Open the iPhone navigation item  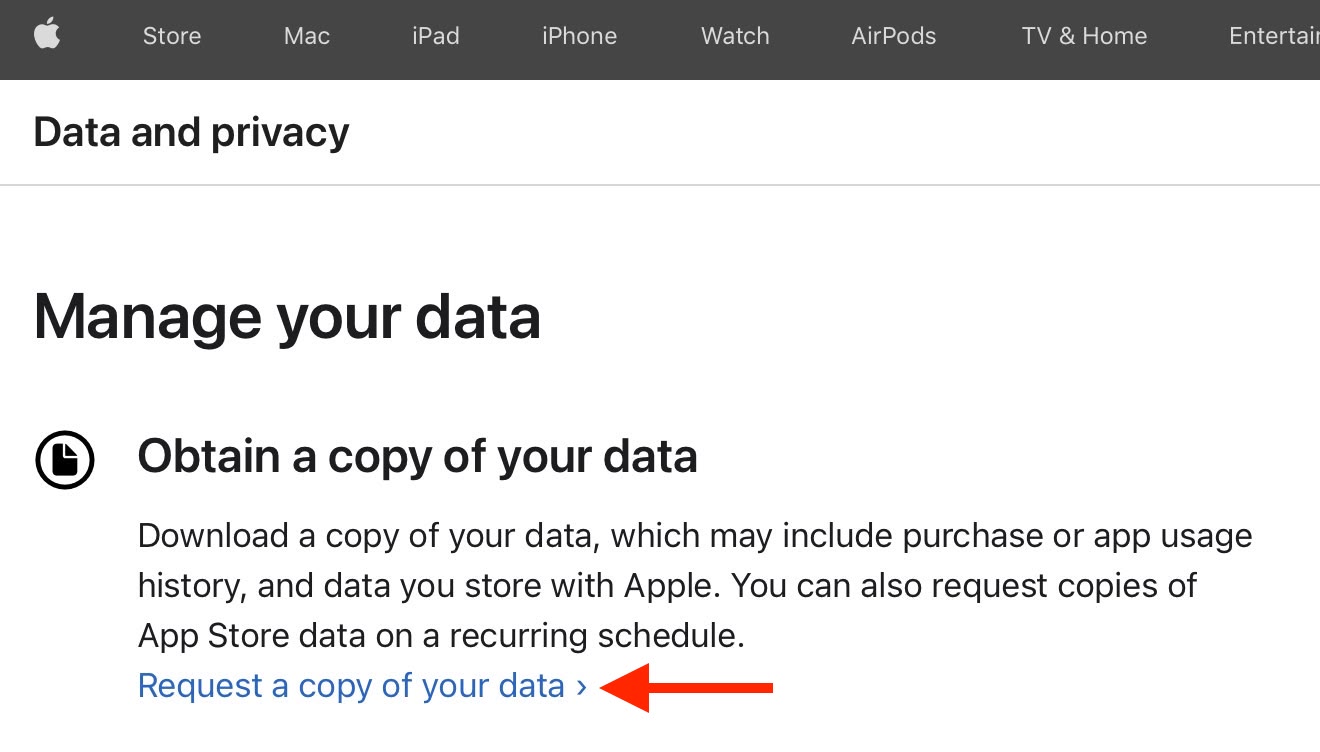pos(579,36)
